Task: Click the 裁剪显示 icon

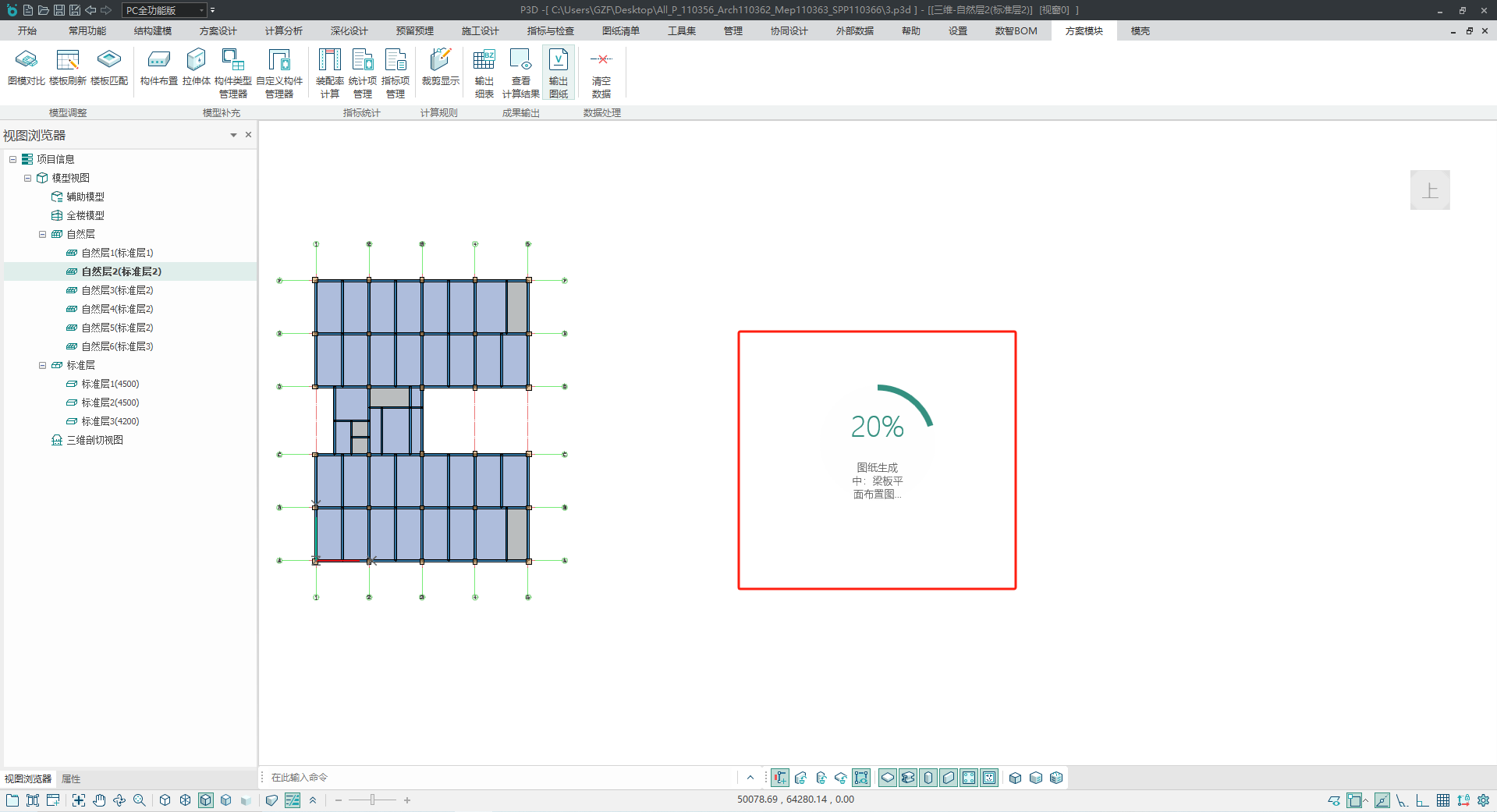Action: point(440,66)
